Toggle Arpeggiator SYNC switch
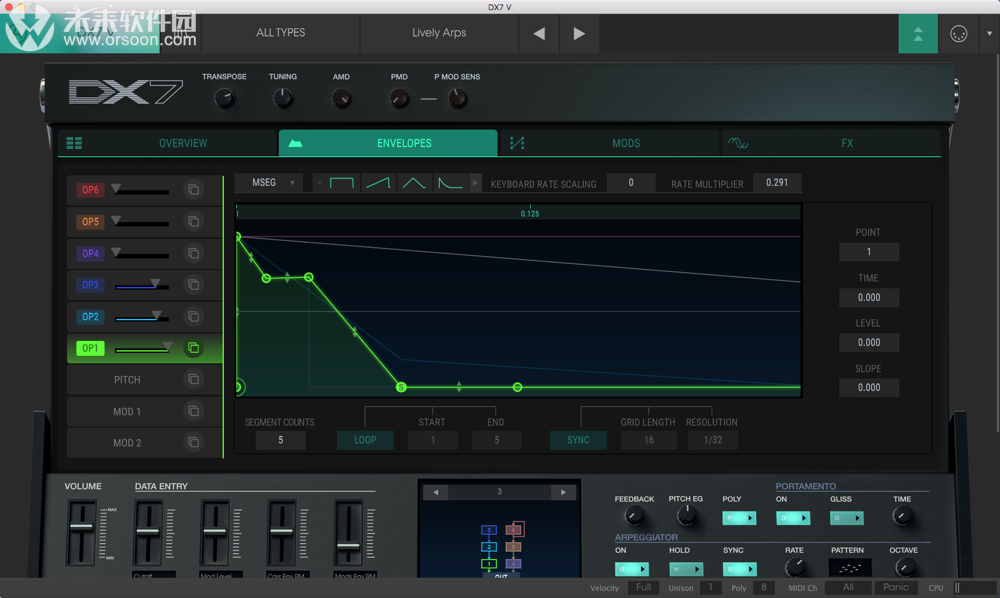 point(739,569)
